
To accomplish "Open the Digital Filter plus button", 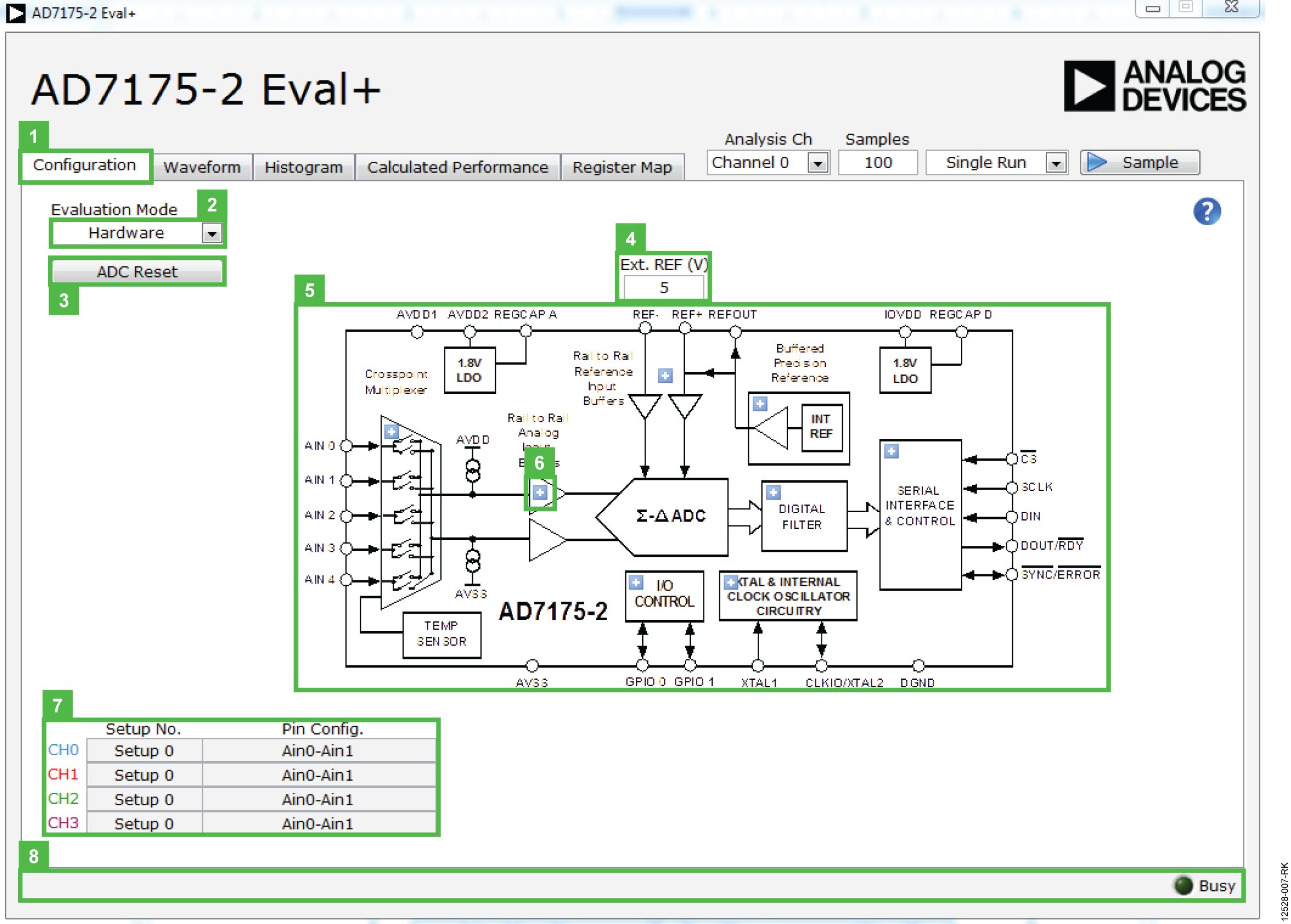I will tap(773, 492).
